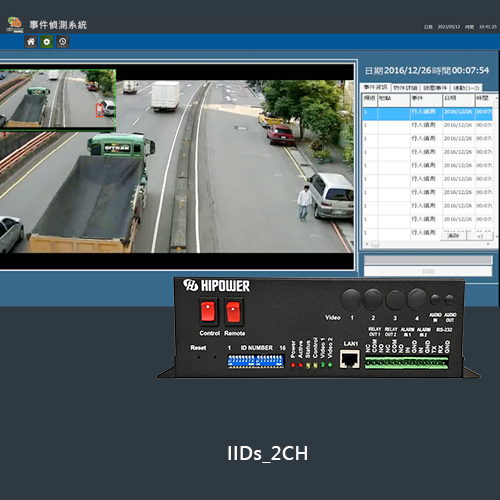Sort by the 頻道 column header
The height and width of the screenshot is (500, 500).
[370, 99]
